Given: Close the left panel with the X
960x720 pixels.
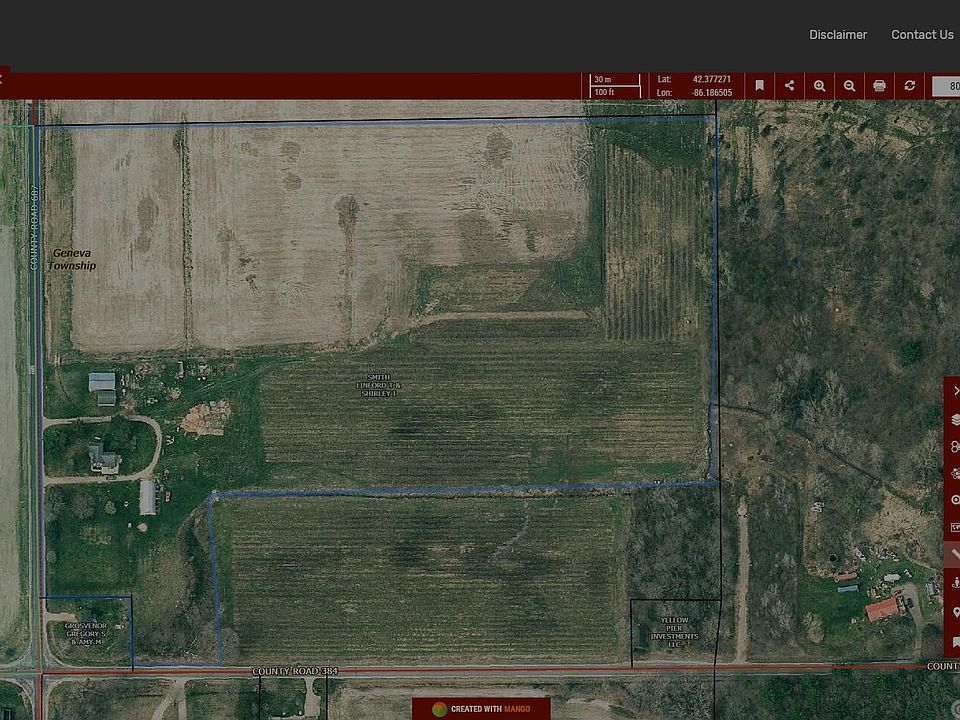Looking at the screenshot, I should [x=2, y=78].
